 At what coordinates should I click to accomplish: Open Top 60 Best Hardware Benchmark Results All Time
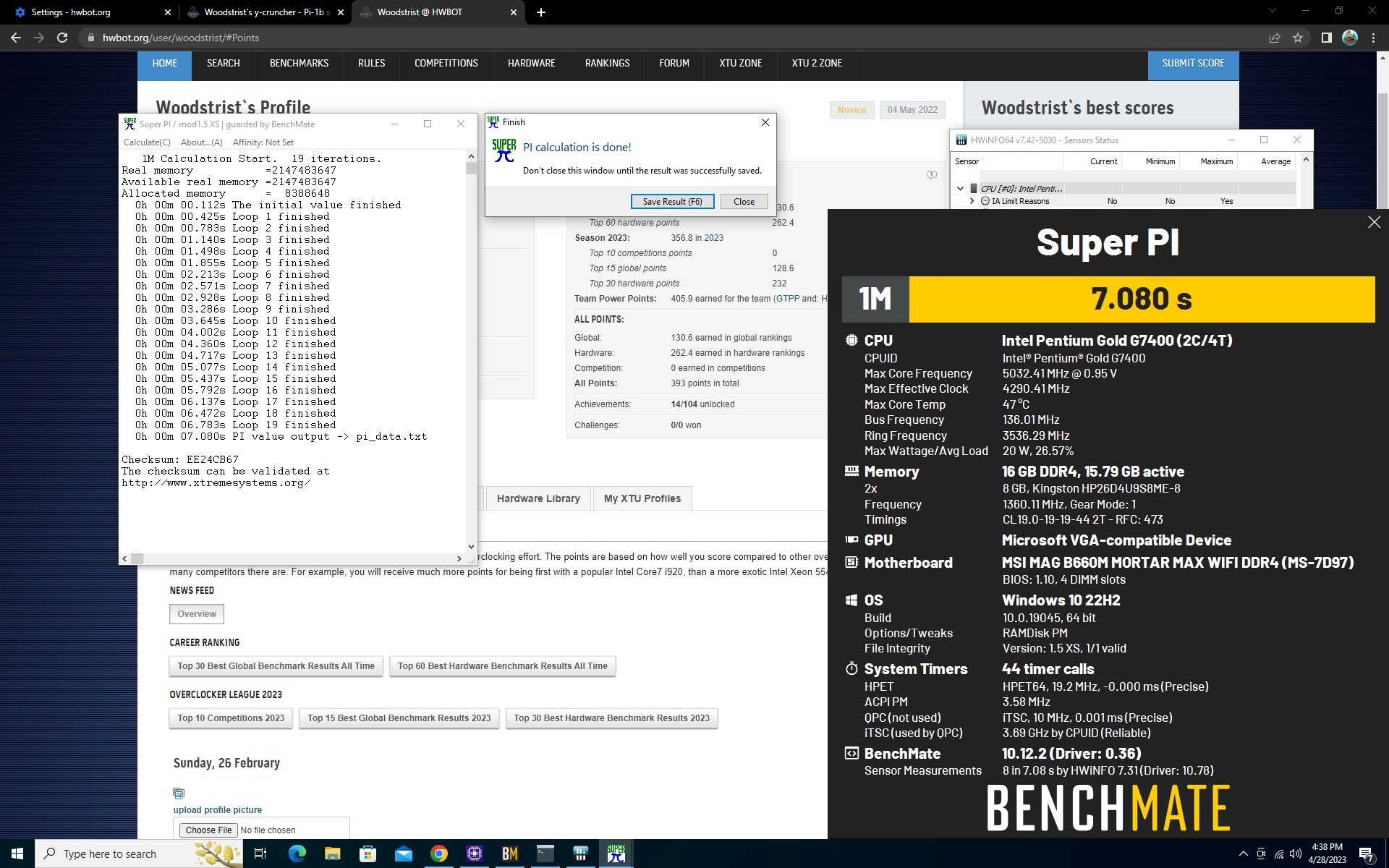coord(503,666)
